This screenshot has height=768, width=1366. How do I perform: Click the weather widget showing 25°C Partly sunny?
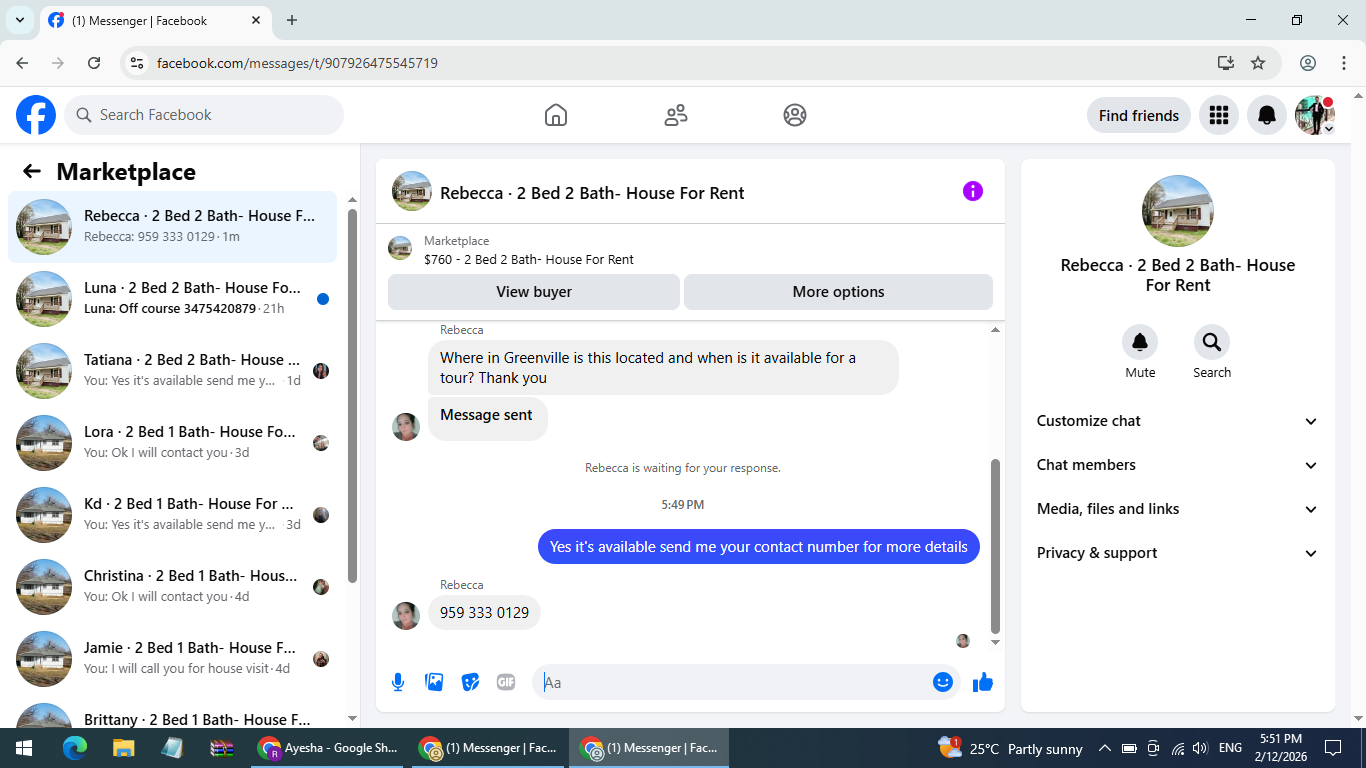click(x=1011, y=748)
